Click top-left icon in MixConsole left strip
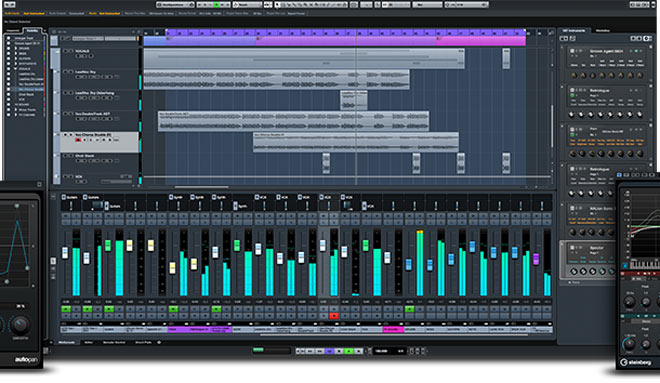The width and height of the screenshot is (660, 383). pyautogui.click(x=53, y=197)
